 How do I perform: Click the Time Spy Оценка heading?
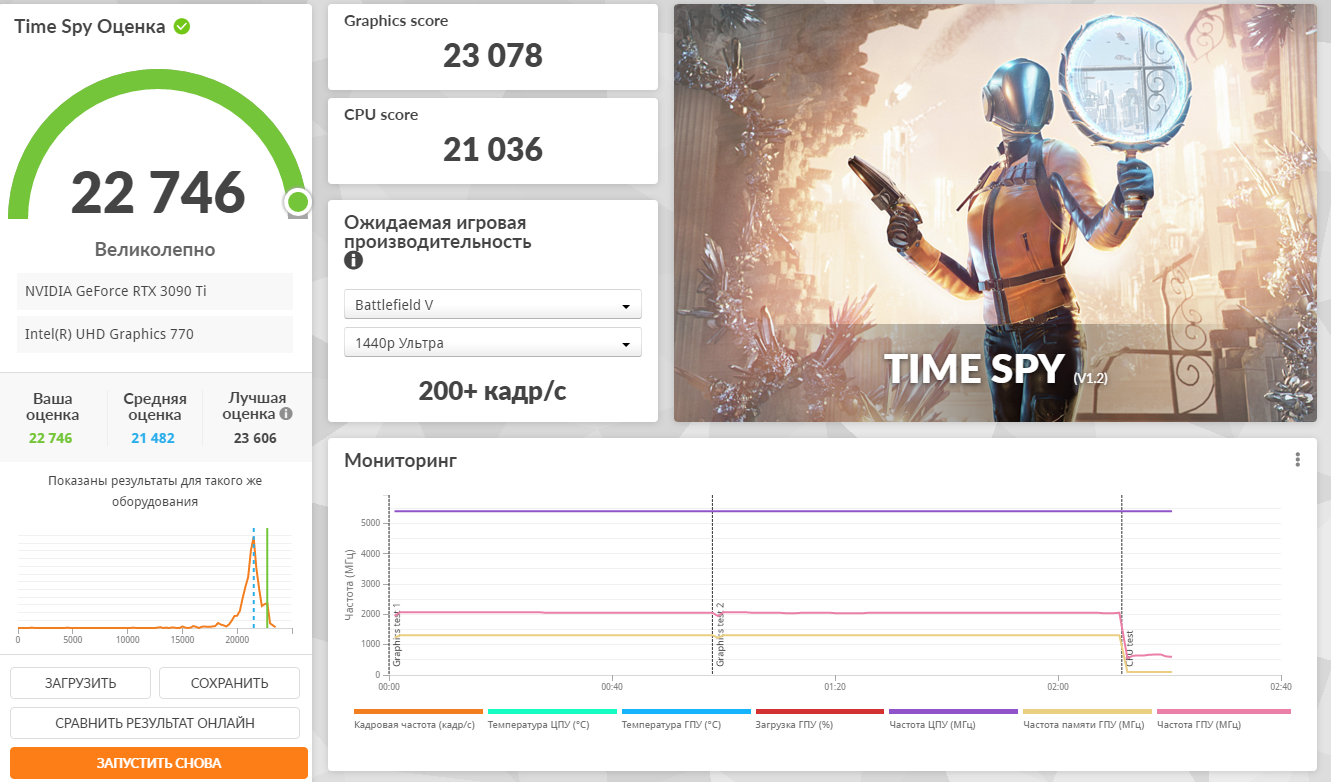pos(90,27)
